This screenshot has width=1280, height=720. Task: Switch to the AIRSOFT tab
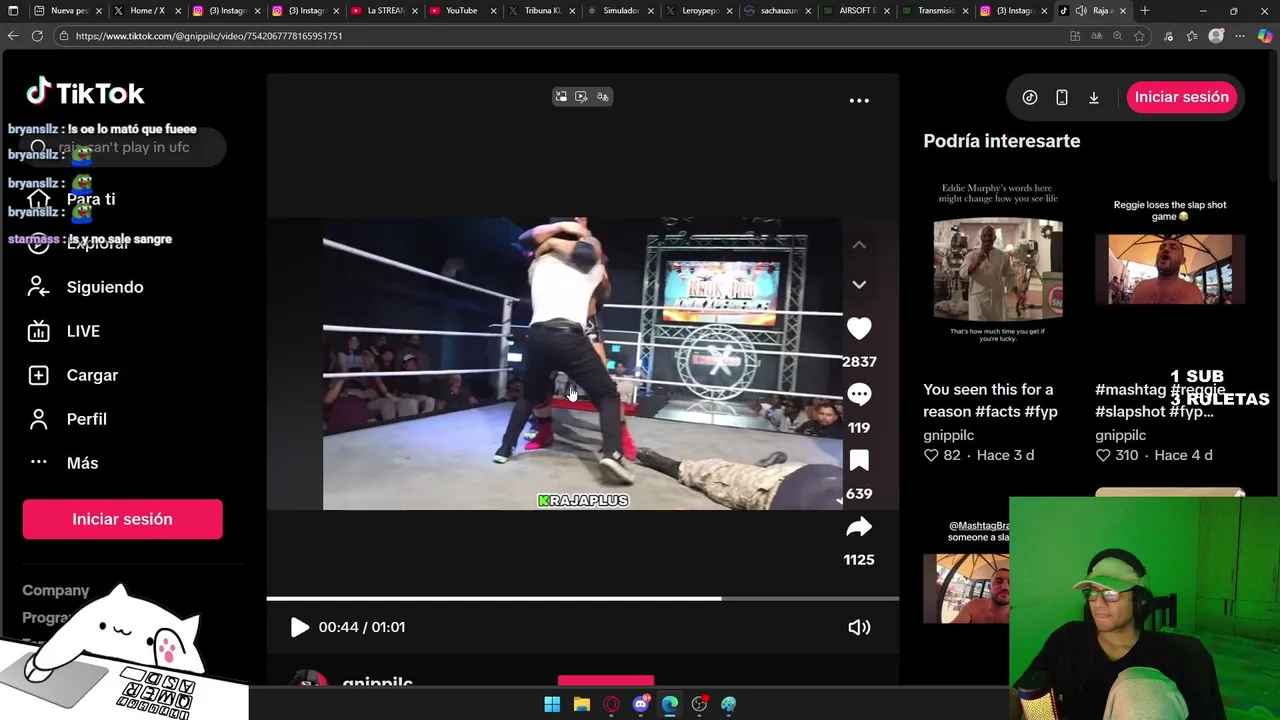click(x=857, y=11)
